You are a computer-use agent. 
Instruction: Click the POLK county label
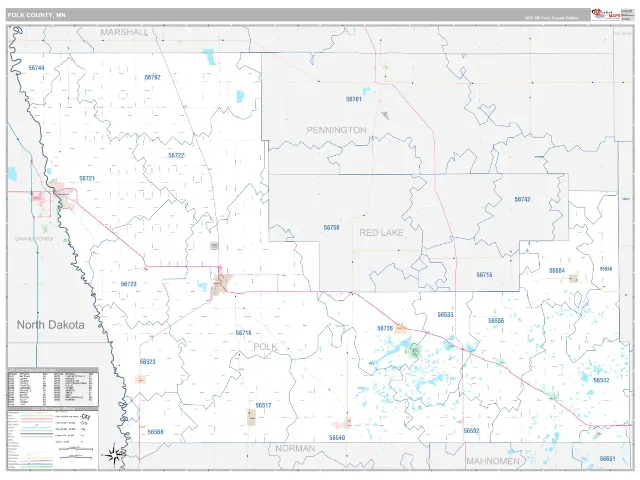[x=265, y=347]
